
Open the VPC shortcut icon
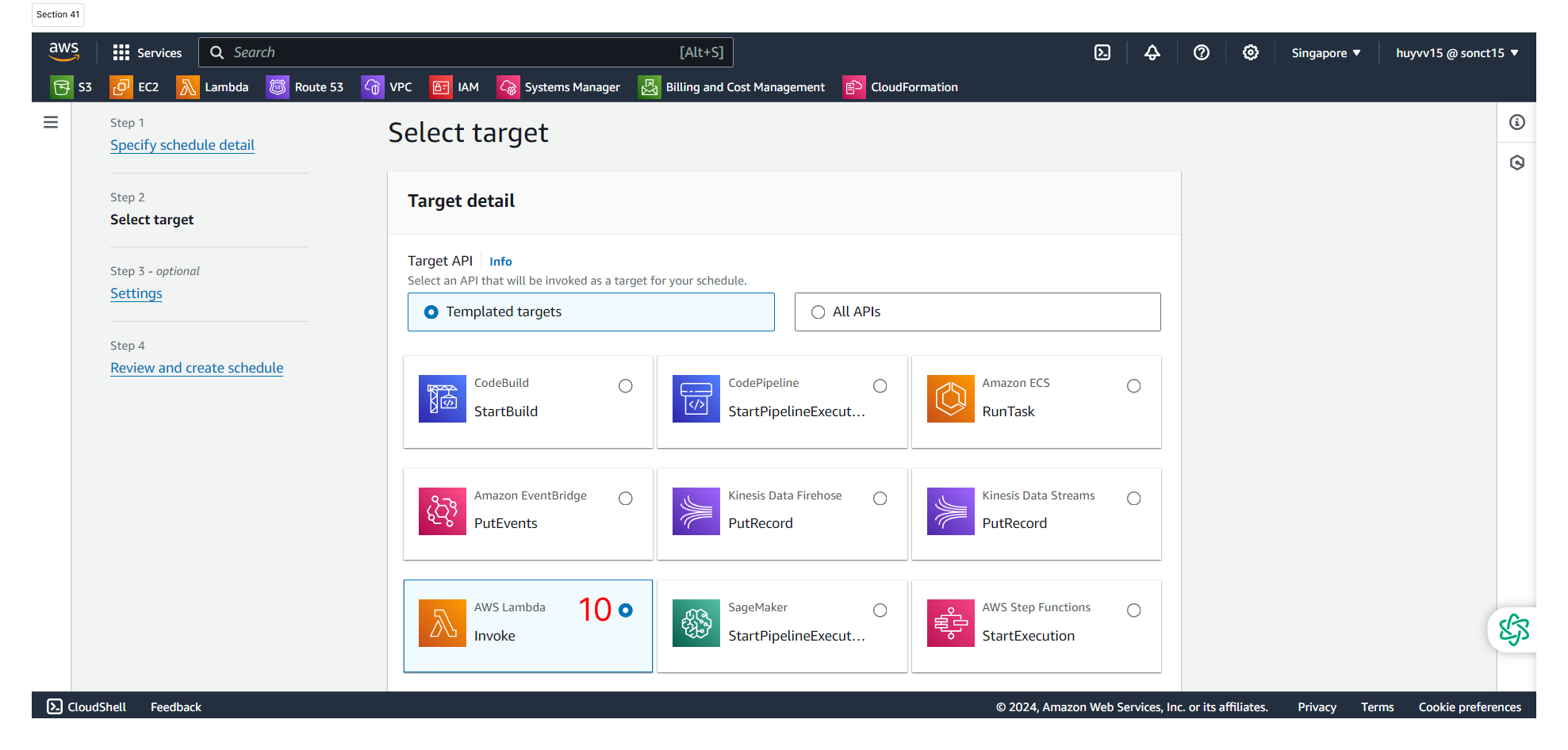[372, 87]
